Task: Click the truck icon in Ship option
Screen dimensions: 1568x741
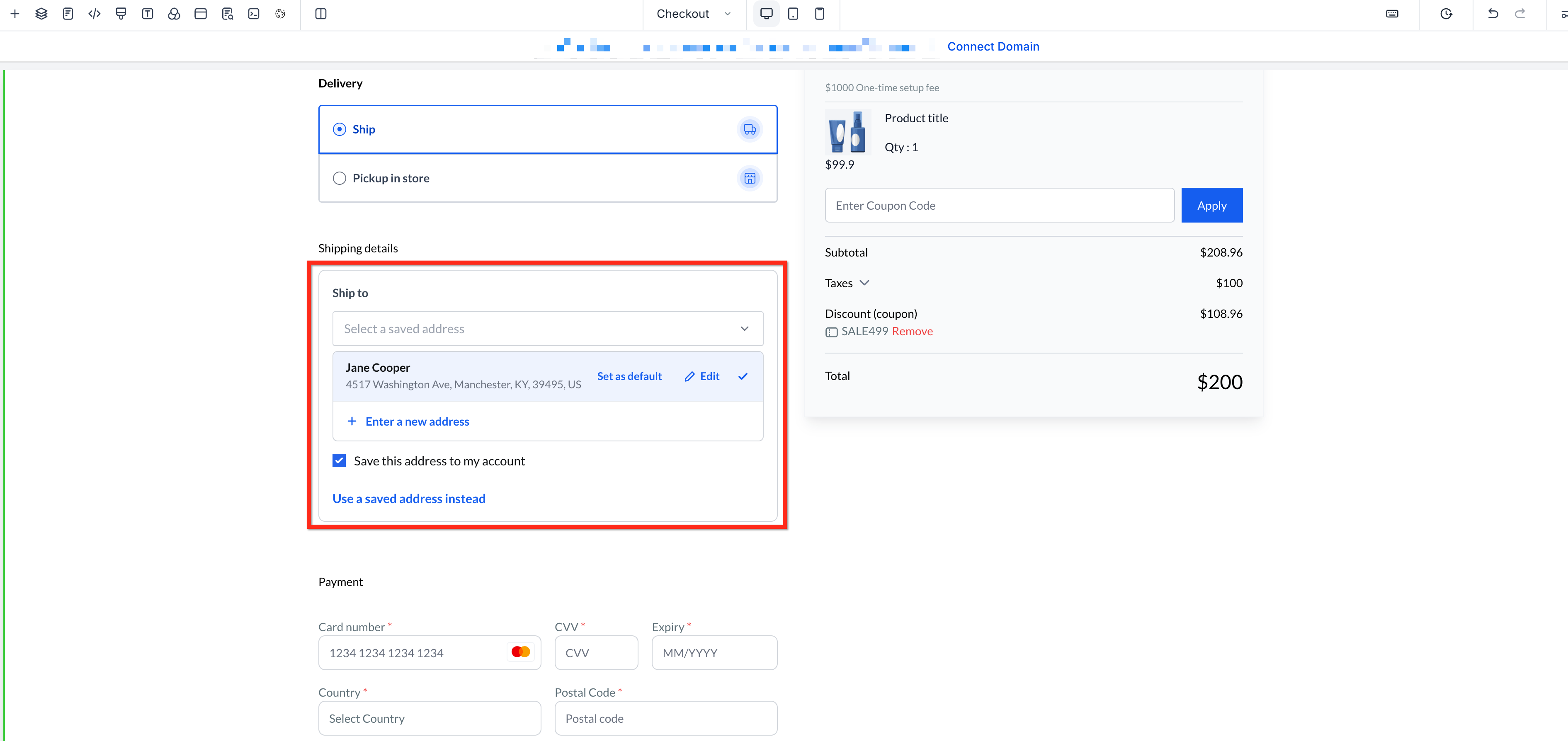Action: point(750,129)
